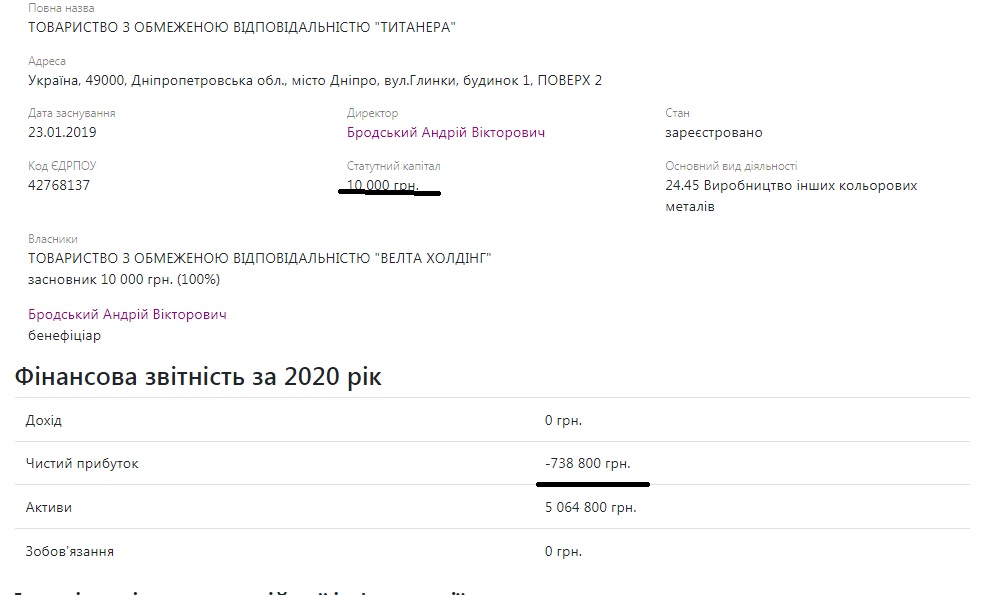Click the Активи row label

point(49,508)
